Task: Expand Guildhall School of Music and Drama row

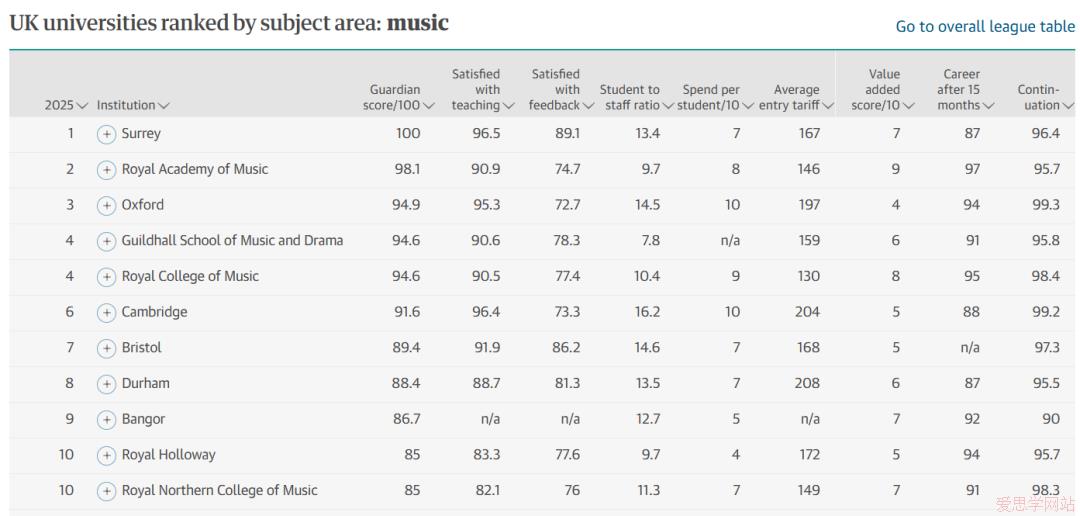Action: pos(106,241)
